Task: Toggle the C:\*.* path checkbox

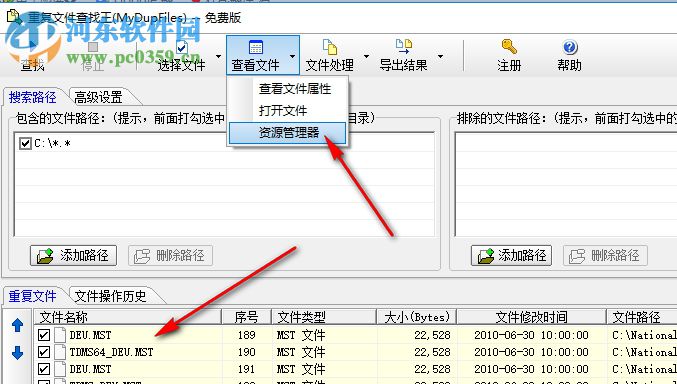Action: coord(25,143)
